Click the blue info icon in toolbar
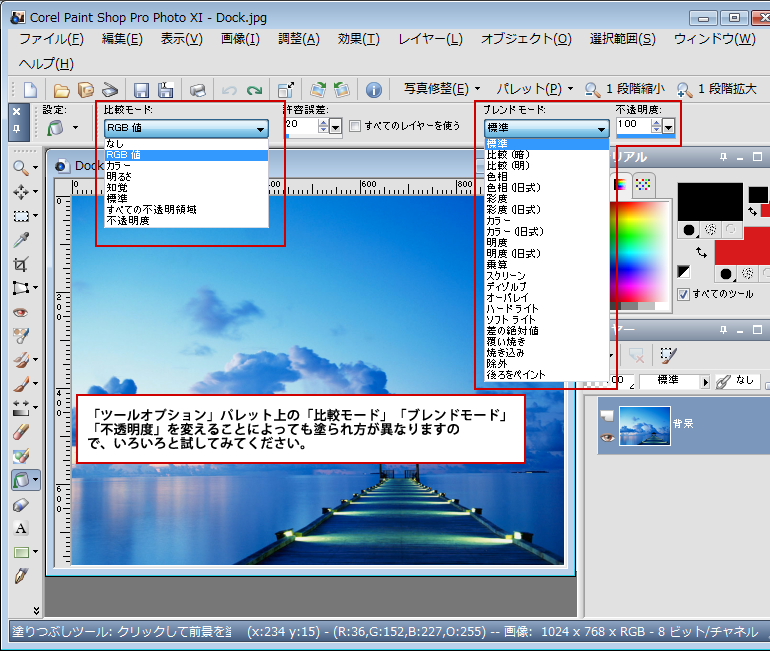The width and height of the screenshot is (770, 651). coord(374,90)
